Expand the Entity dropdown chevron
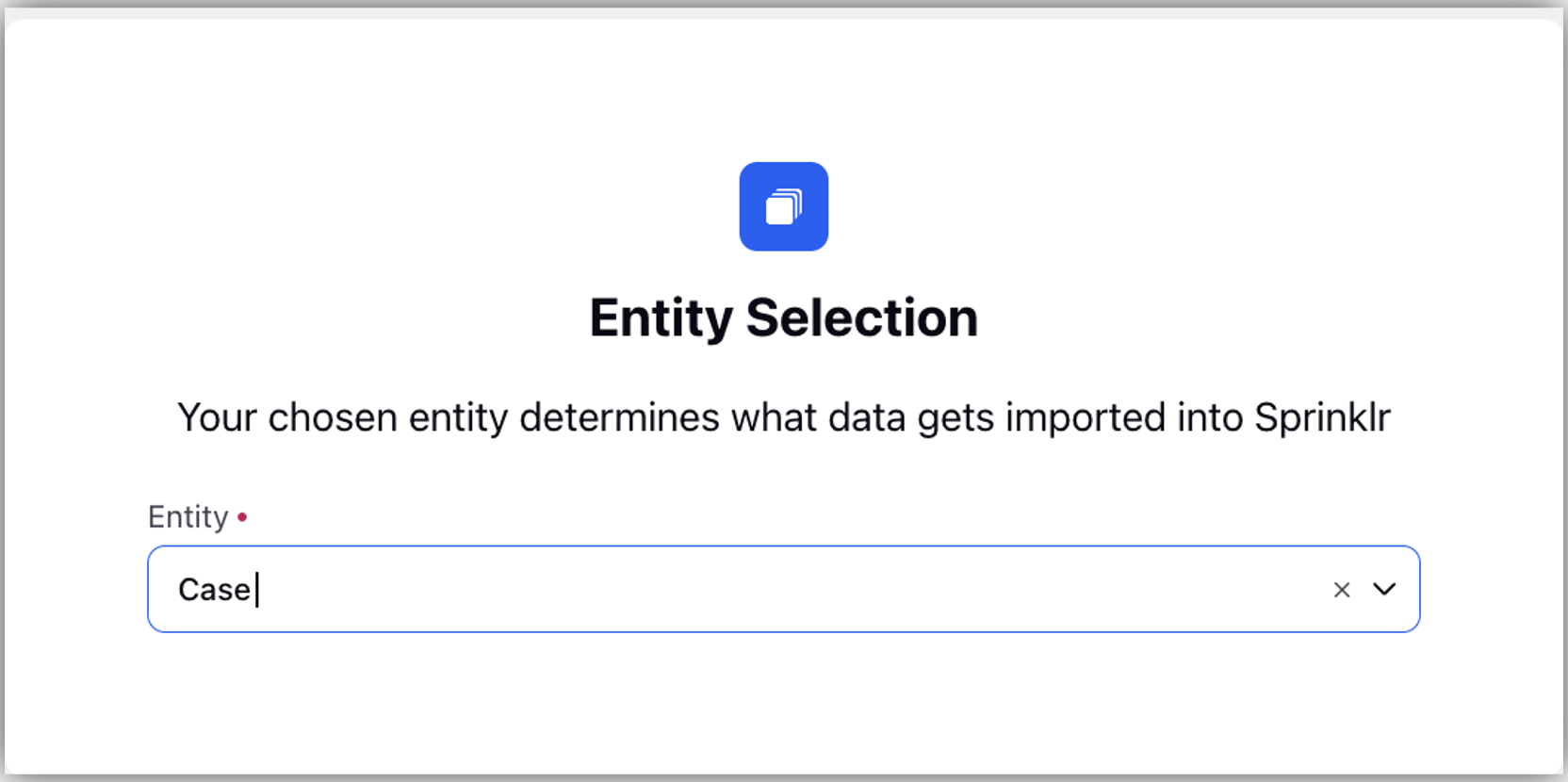Viewport: 1568px width, 782px height. pyautogui.click(x=1384, y=590)
